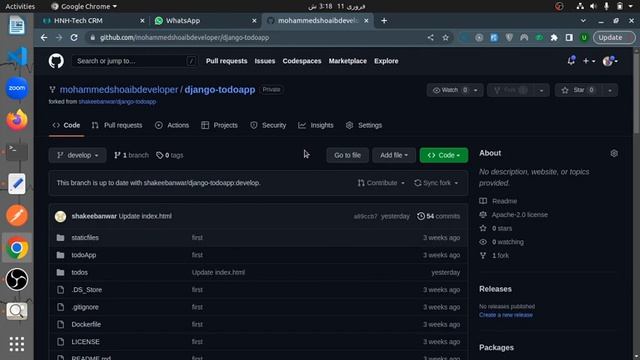View the 0 tags link

click(x=170, y=156)
